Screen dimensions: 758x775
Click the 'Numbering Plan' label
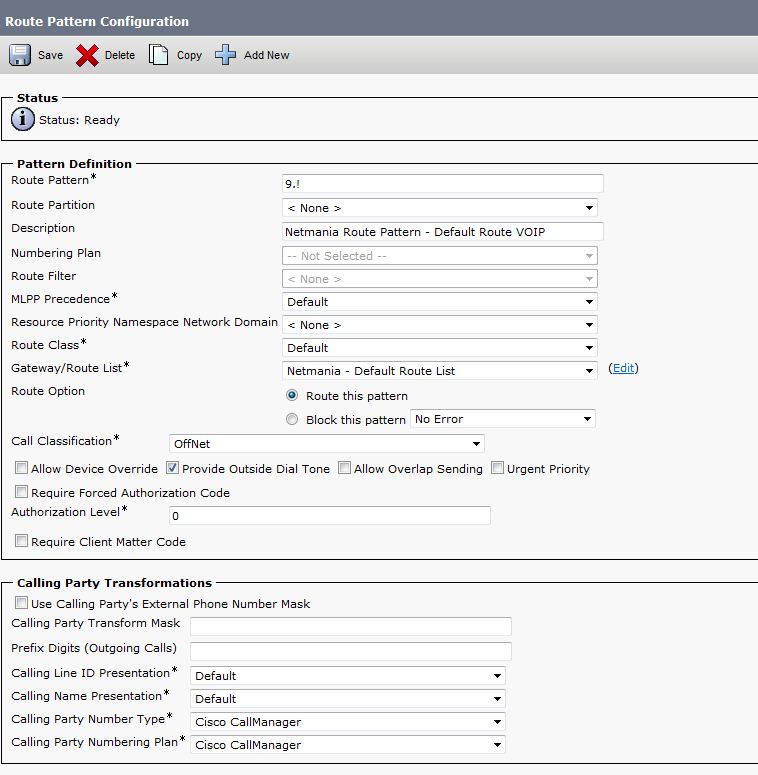56,253
